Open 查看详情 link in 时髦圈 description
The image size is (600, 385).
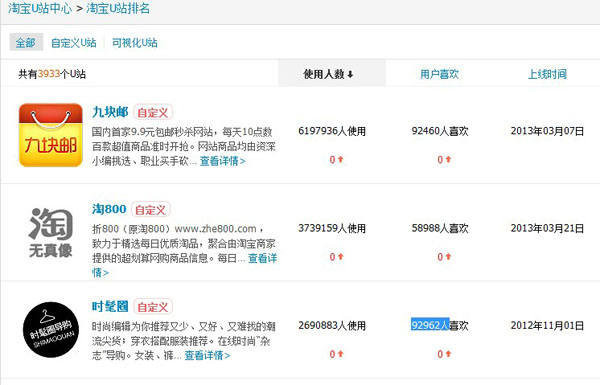[x=207, y=356]
